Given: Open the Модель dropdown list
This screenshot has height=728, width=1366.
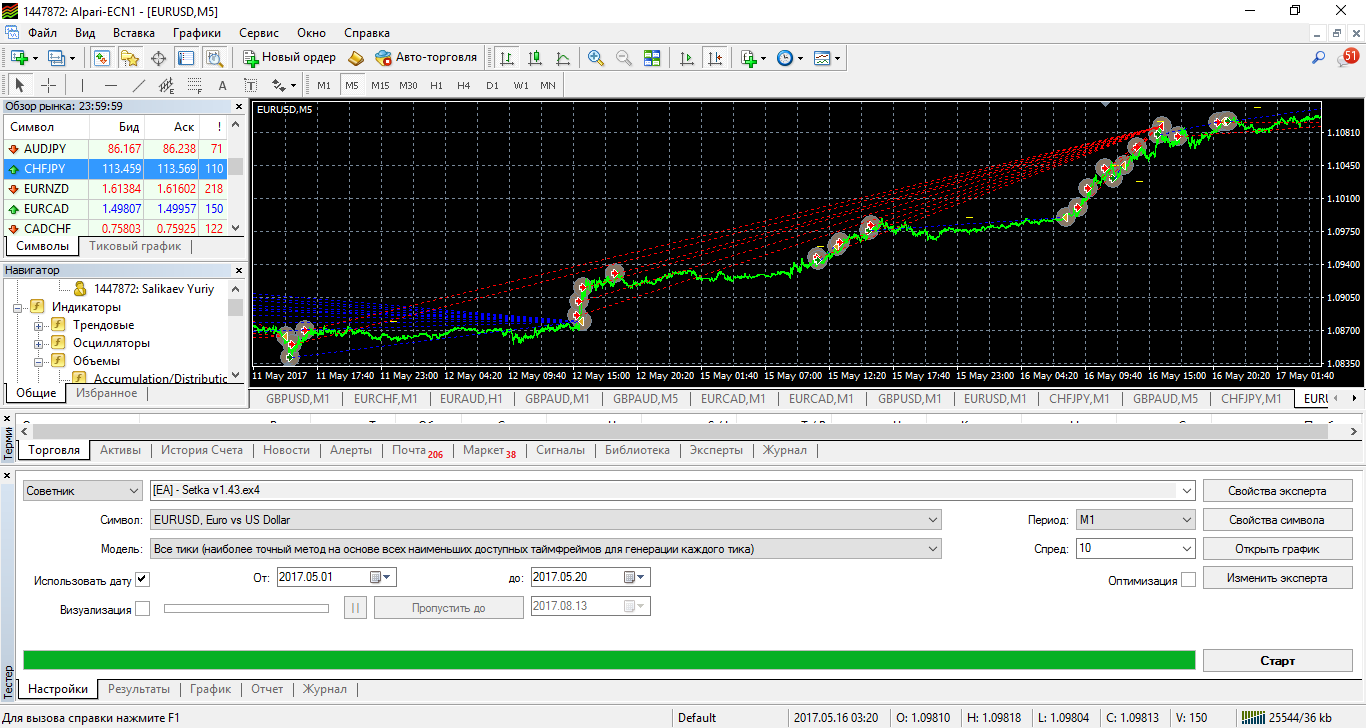Looking at the screenshot, I should point(545,549).
